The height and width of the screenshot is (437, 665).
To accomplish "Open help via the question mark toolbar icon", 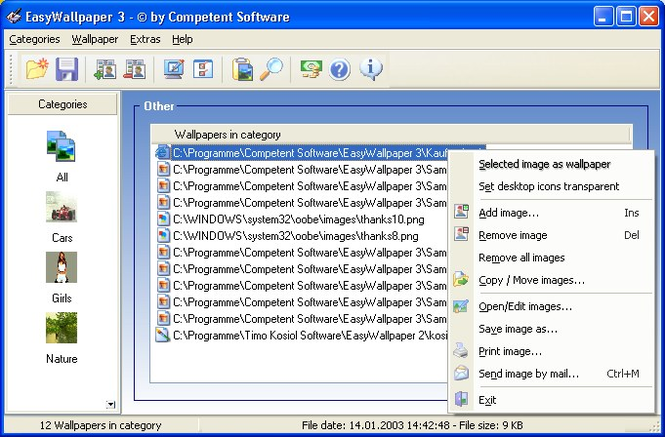I will pos(339,69).
